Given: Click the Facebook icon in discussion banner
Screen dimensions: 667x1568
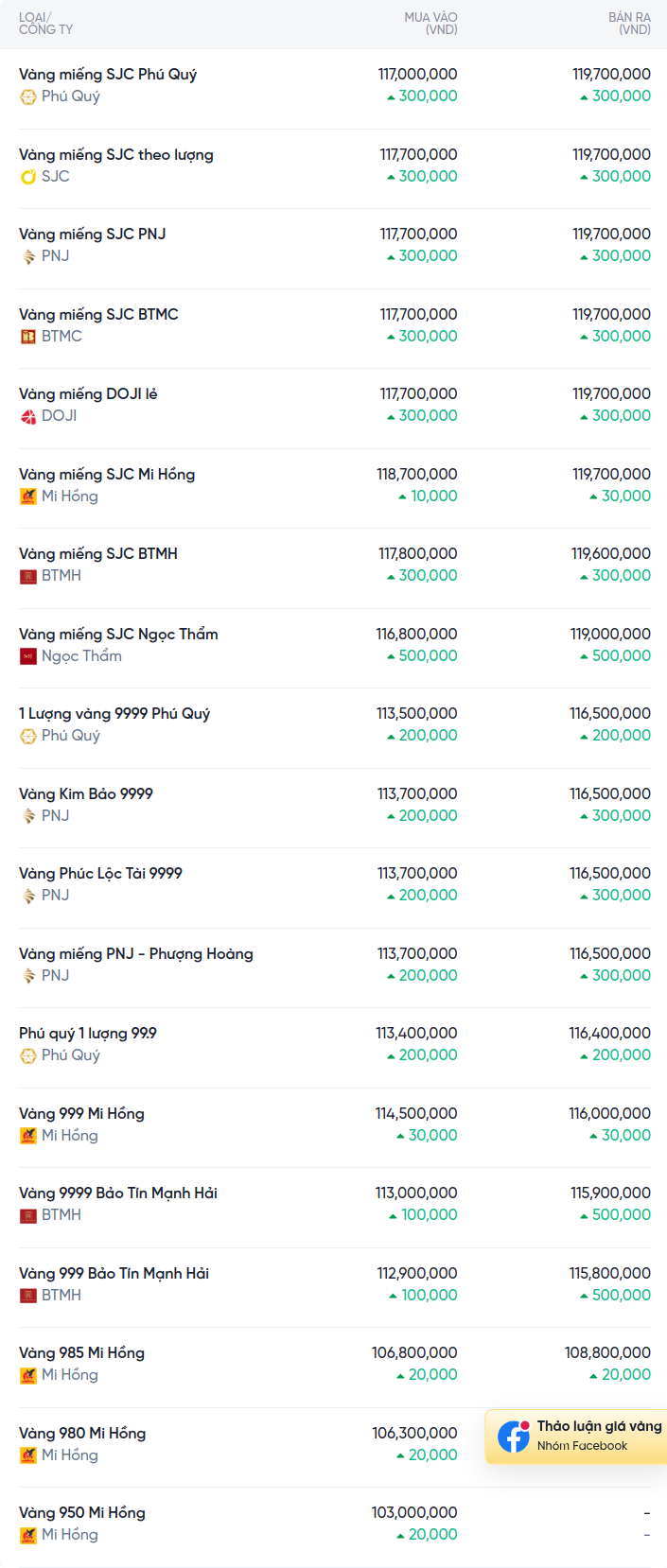Looking at the screenshot, I should pyautogui.click(x=514, y=1437).
